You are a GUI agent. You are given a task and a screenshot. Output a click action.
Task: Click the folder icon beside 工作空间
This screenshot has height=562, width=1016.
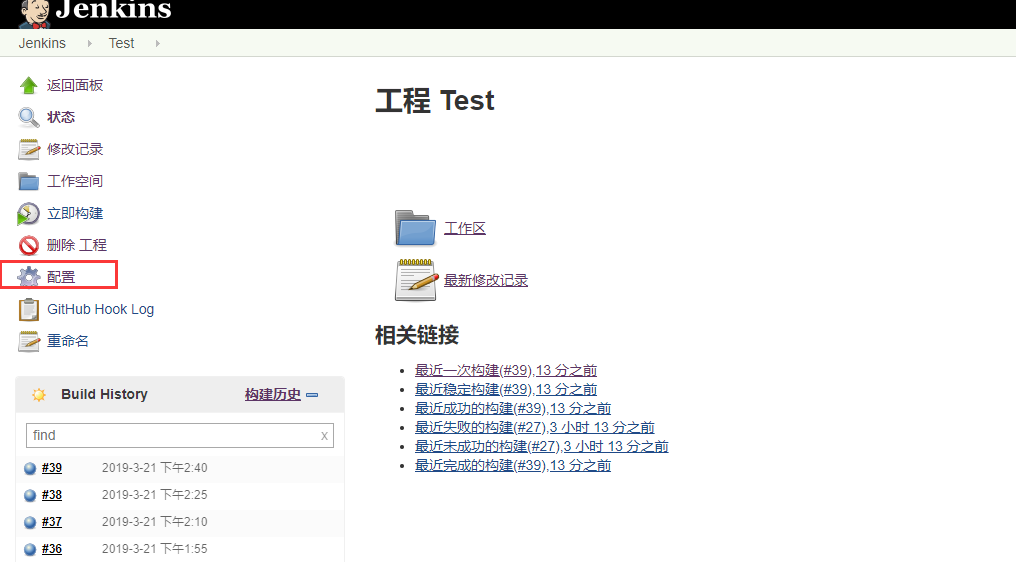pyautogui.click(x=29, y=181)
